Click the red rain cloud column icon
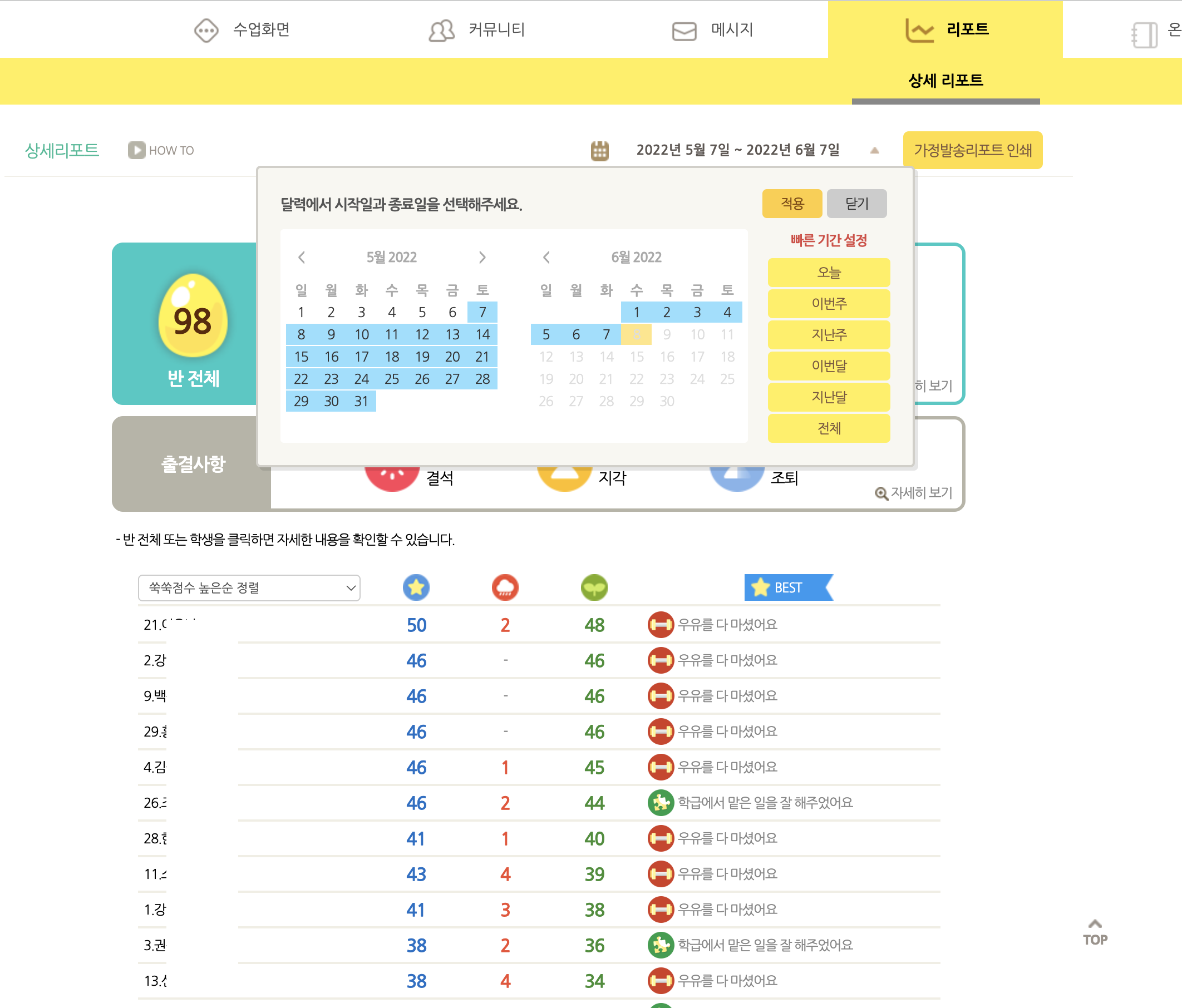Screen dimensions: 1182x1008 click(505, 587)
